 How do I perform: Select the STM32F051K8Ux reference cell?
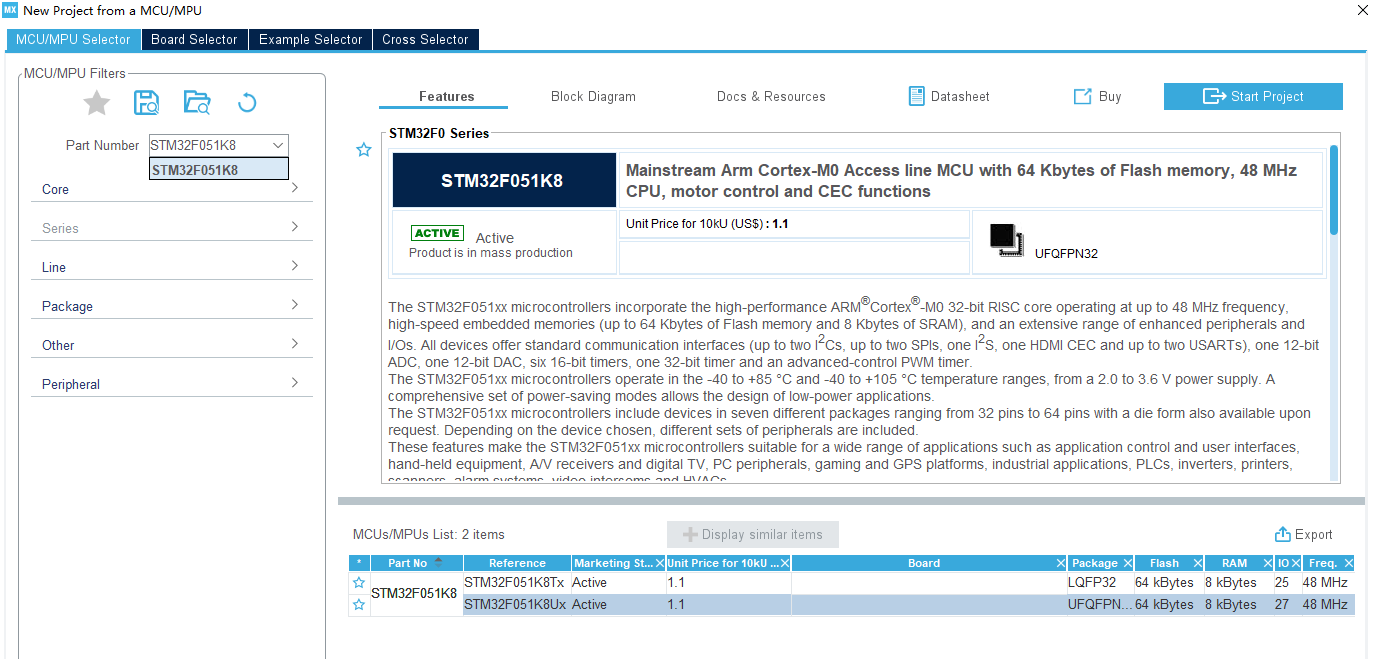coord(517,604)
